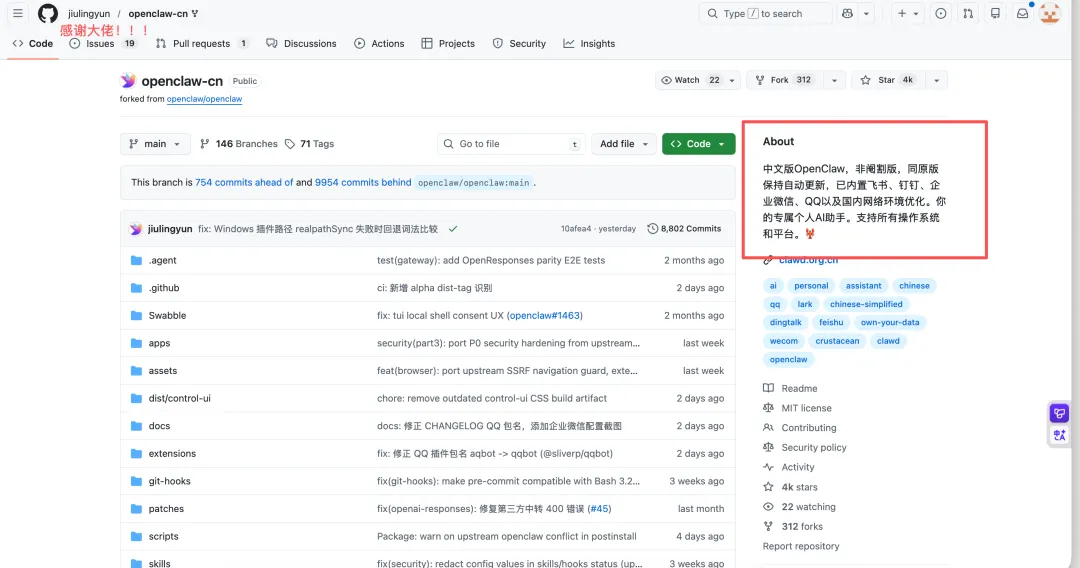Screen dimensions: 1080x568
Task: Click the commit status check mark
Action: point(453,229)
